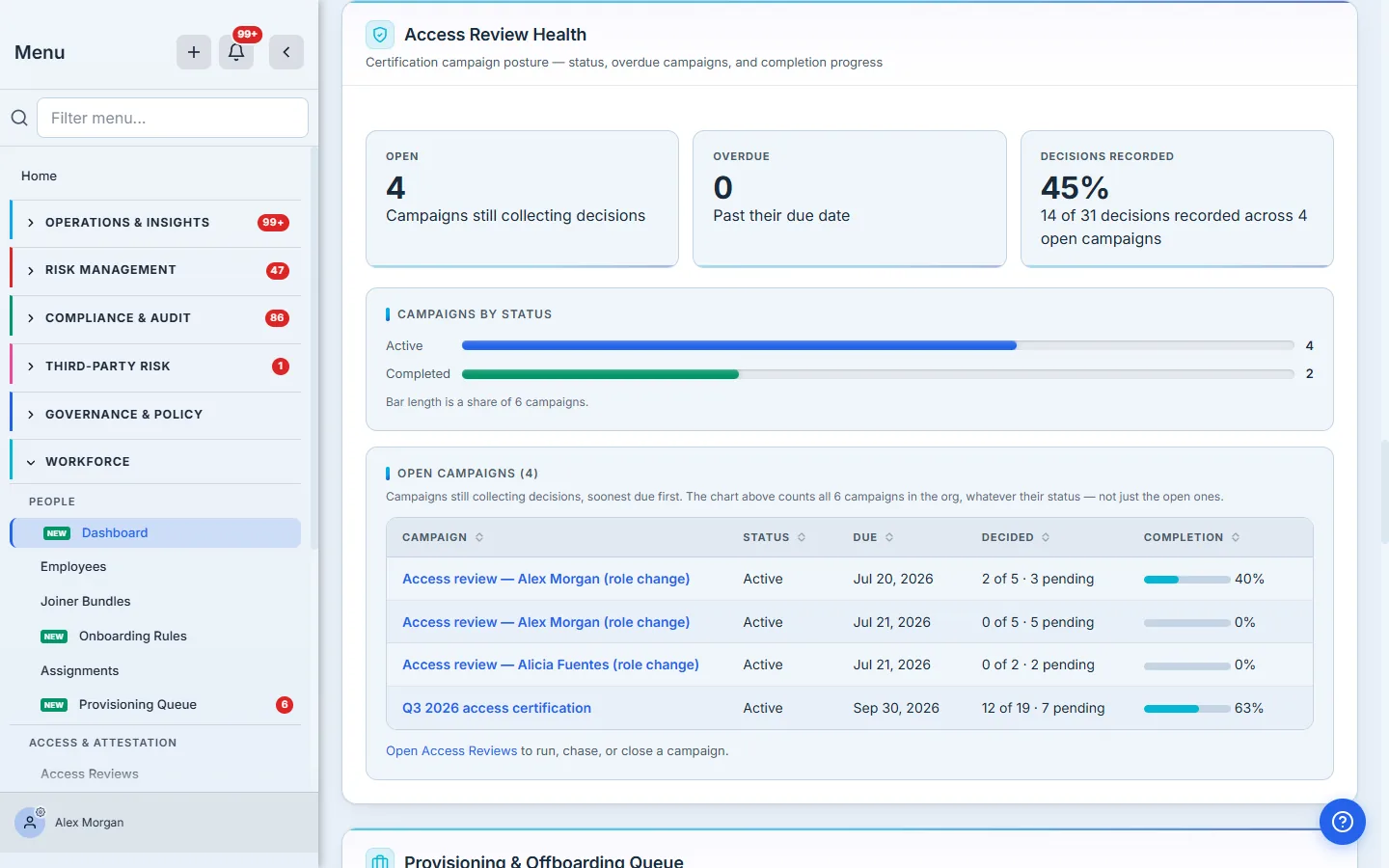This screenshot has width=1389, height=868.
Task: Click the 99+ badge on Operations & Insights
Action: click(x=274, y=223)
